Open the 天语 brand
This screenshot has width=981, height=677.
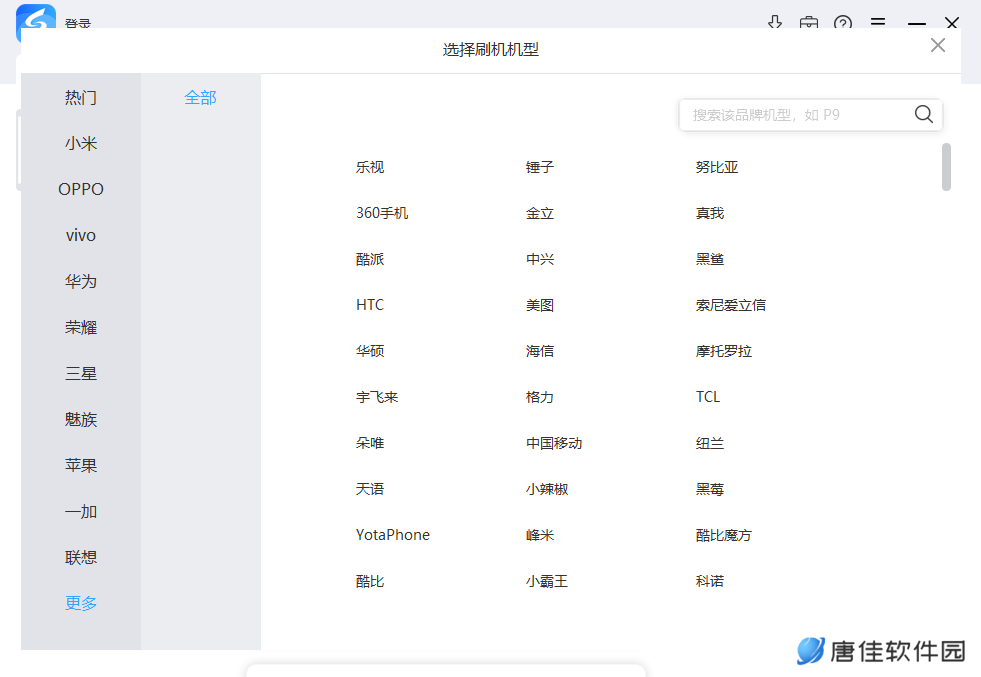[x=370, y=489]
